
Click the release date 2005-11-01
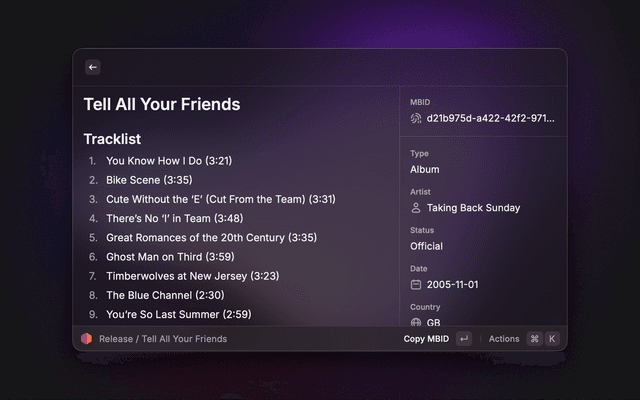pos(452,284)
